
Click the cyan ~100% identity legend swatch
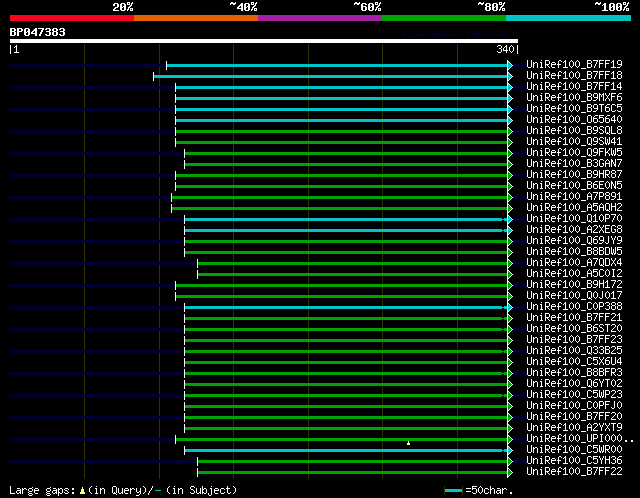click(x=568, y=18)
